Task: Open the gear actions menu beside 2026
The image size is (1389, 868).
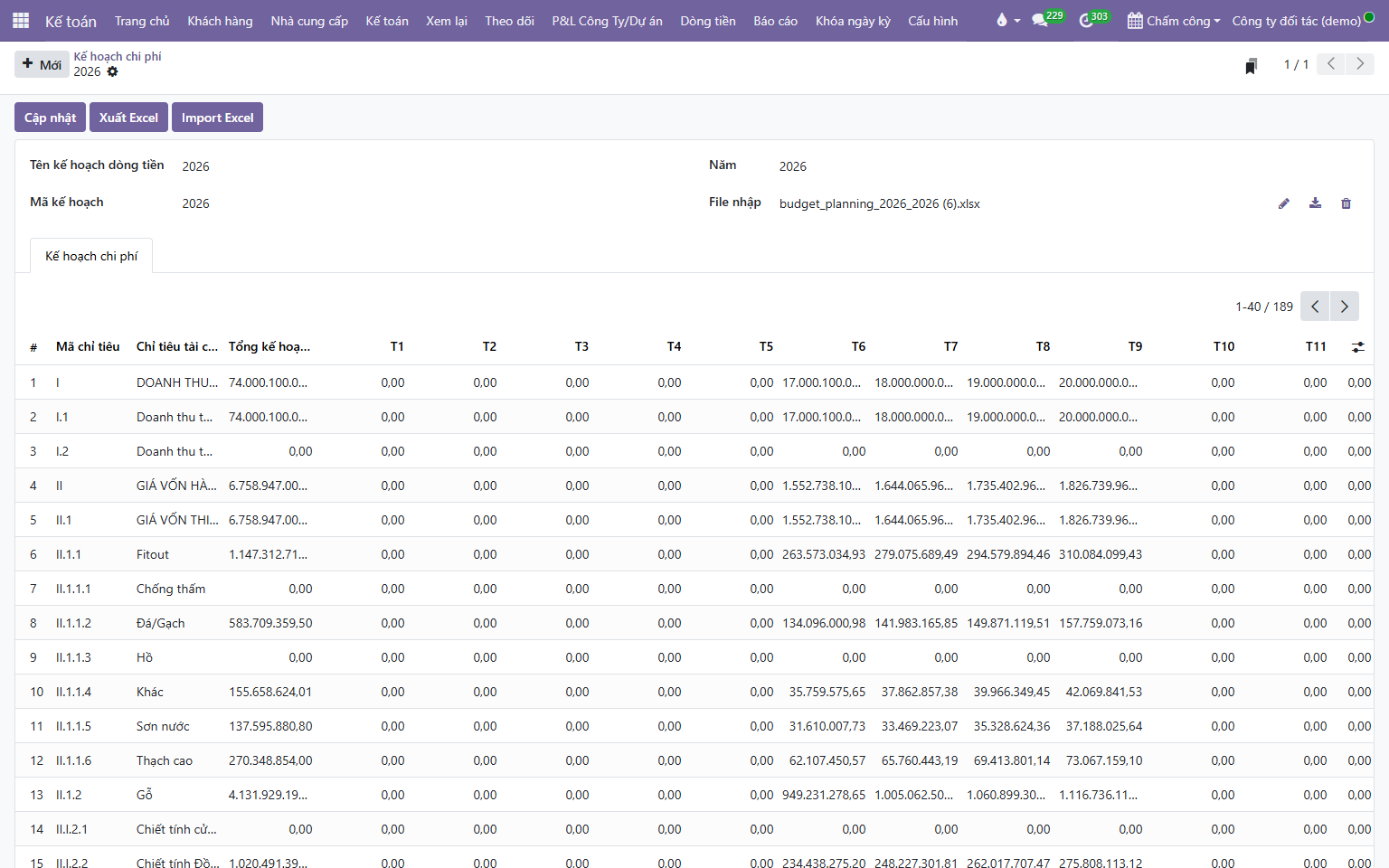Action: [x=112, y=71]
